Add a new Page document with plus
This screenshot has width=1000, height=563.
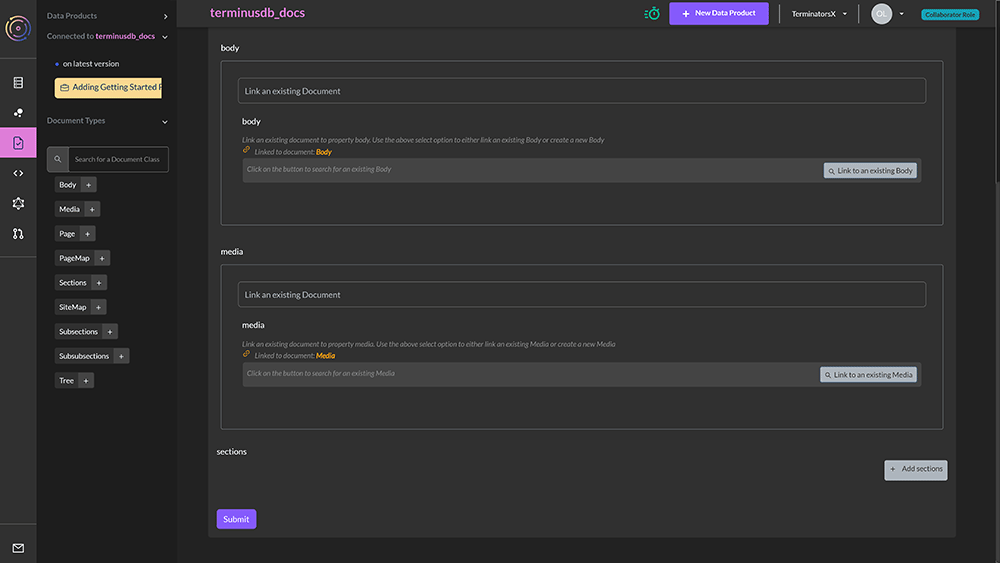click(87, 234)
